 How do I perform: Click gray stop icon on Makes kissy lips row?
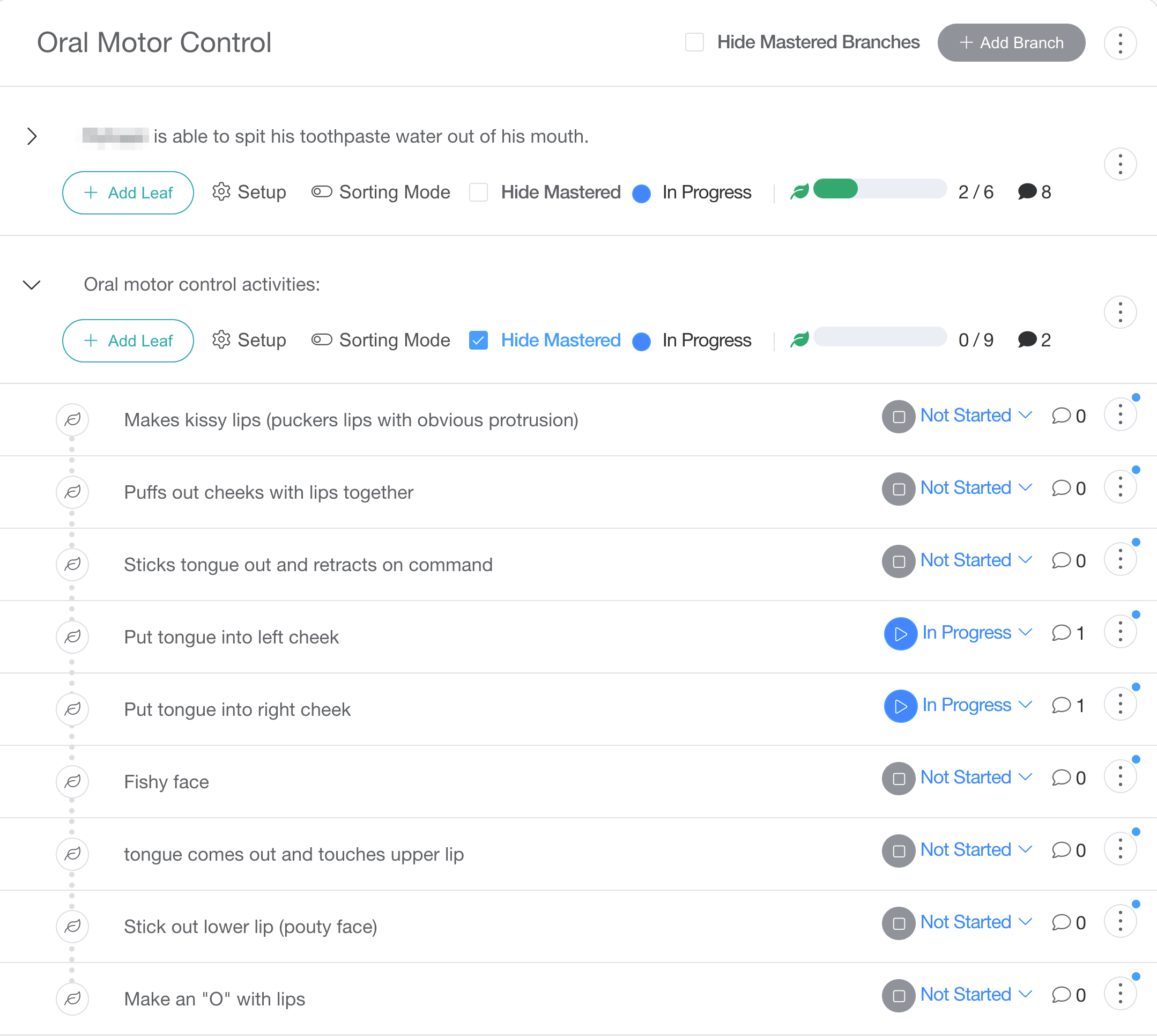tap(898, 417)
